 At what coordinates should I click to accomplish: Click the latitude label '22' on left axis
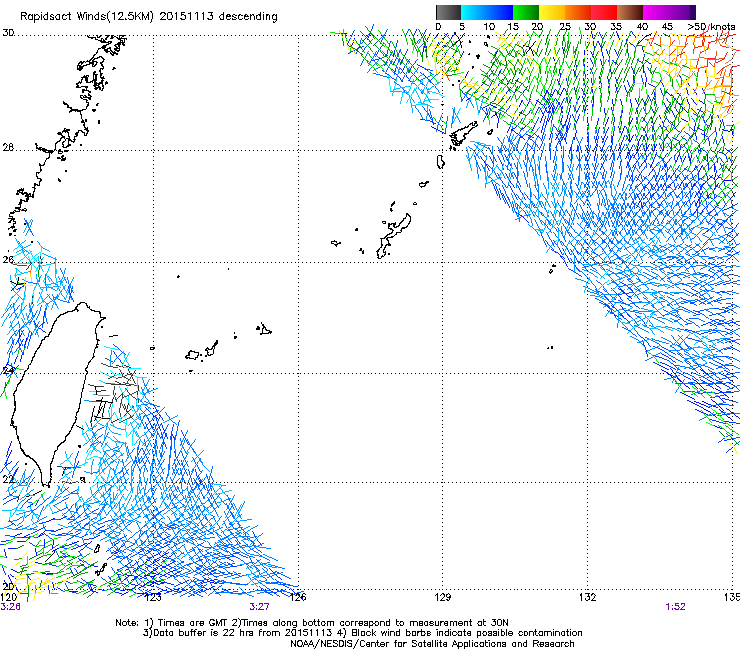coord(8,480)
